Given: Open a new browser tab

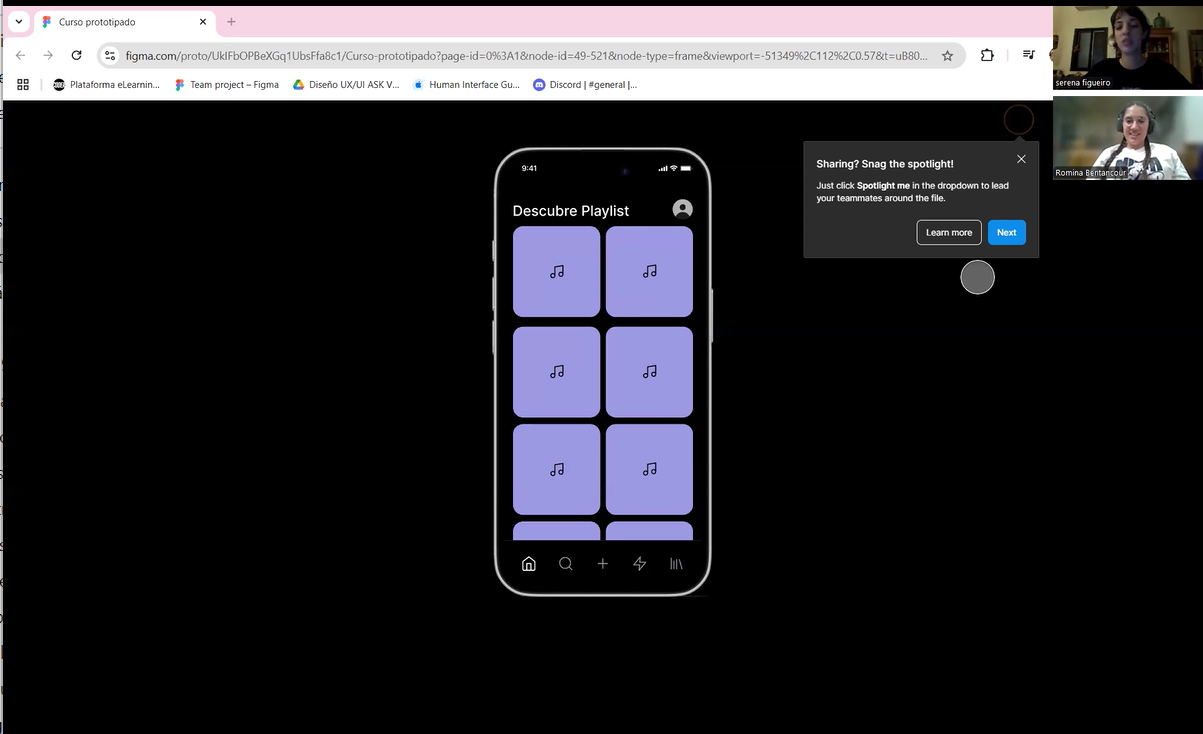Looking at the screenshot, I should pyautogui.click(x=232, y=22).
